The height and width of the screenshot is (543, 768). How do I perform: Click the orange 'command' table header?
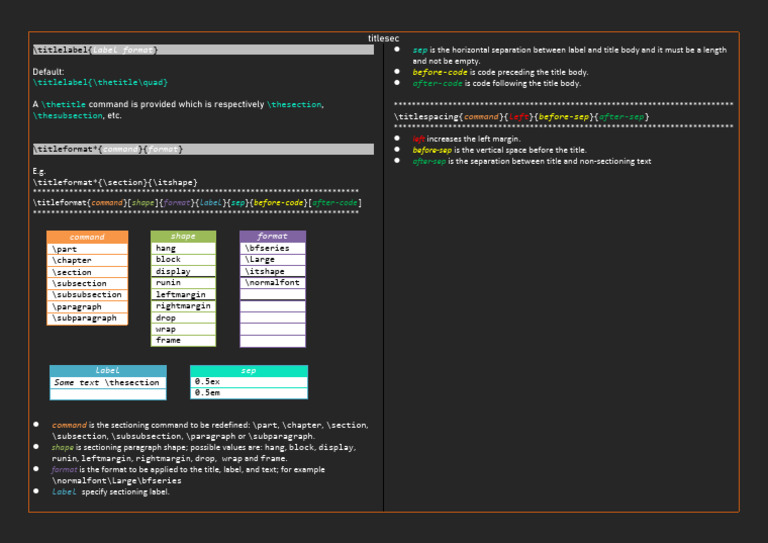[x=87, y=237]
